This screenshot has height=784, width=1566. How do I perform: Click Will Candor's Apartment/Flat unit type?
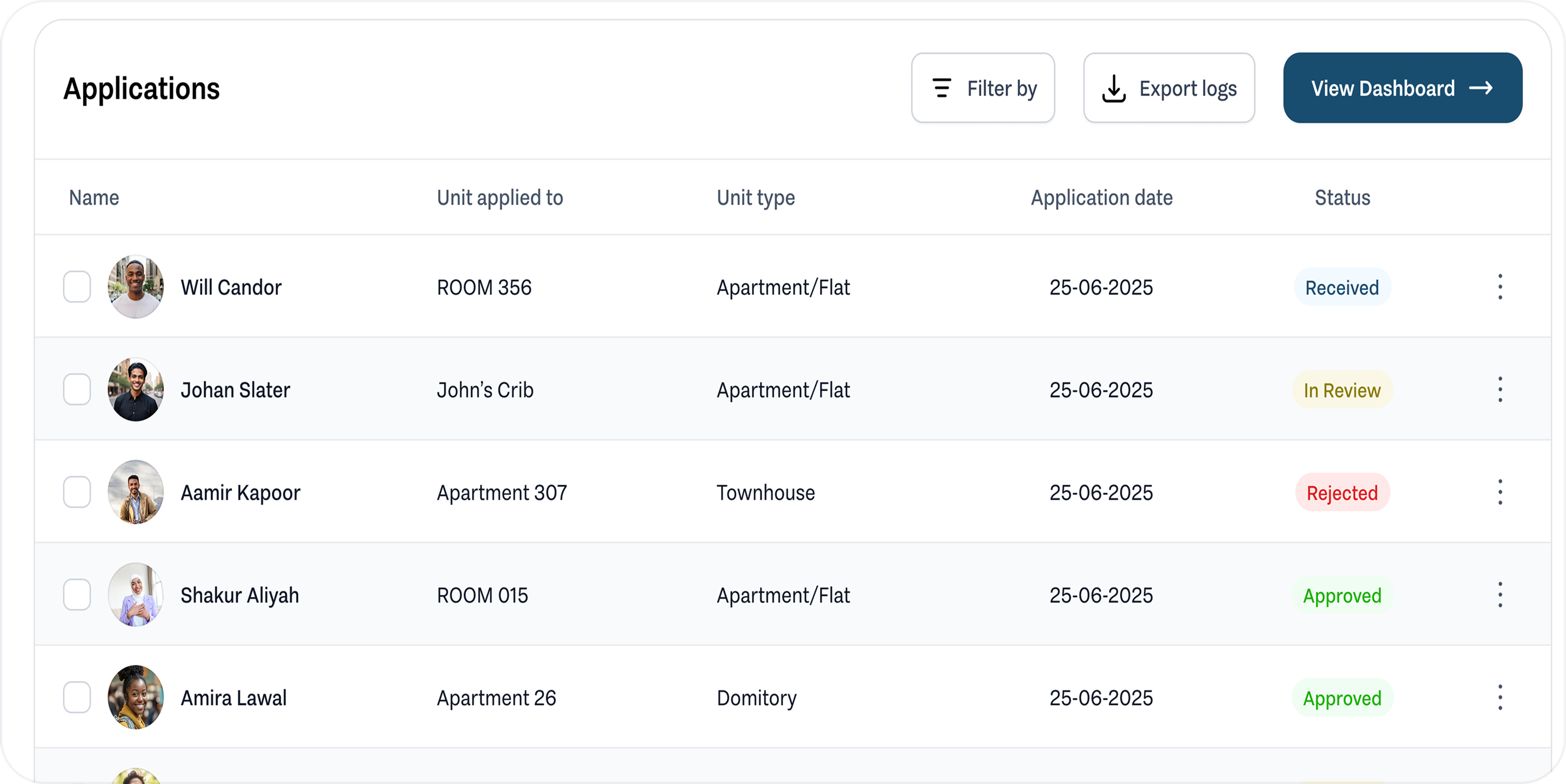(x=783, y=288)
